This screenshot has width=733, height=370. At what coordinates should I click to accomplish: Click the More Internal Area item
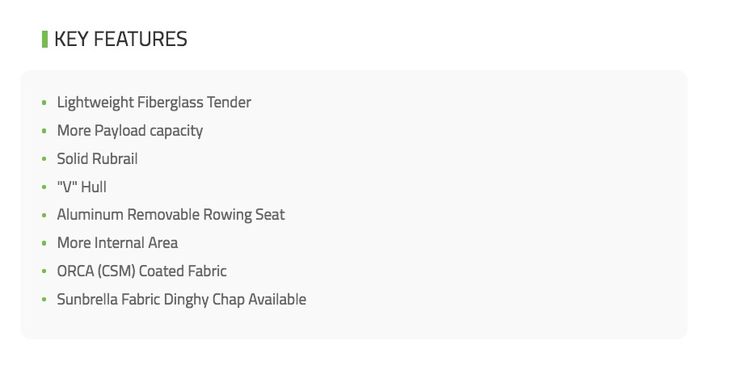117,243
